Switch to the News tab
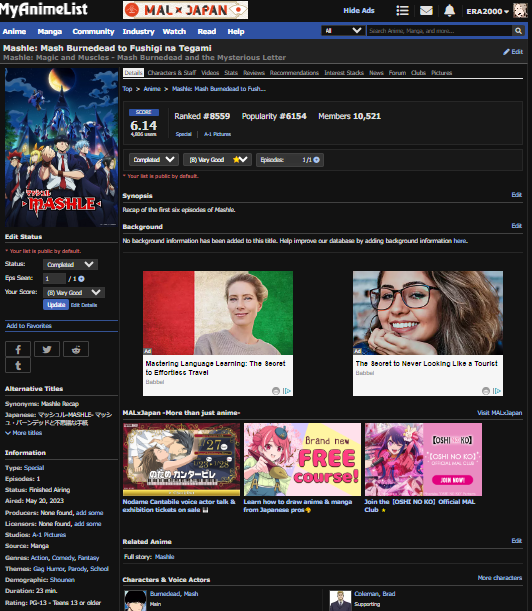This screenshot has width=532, height=611. (376, 73)
